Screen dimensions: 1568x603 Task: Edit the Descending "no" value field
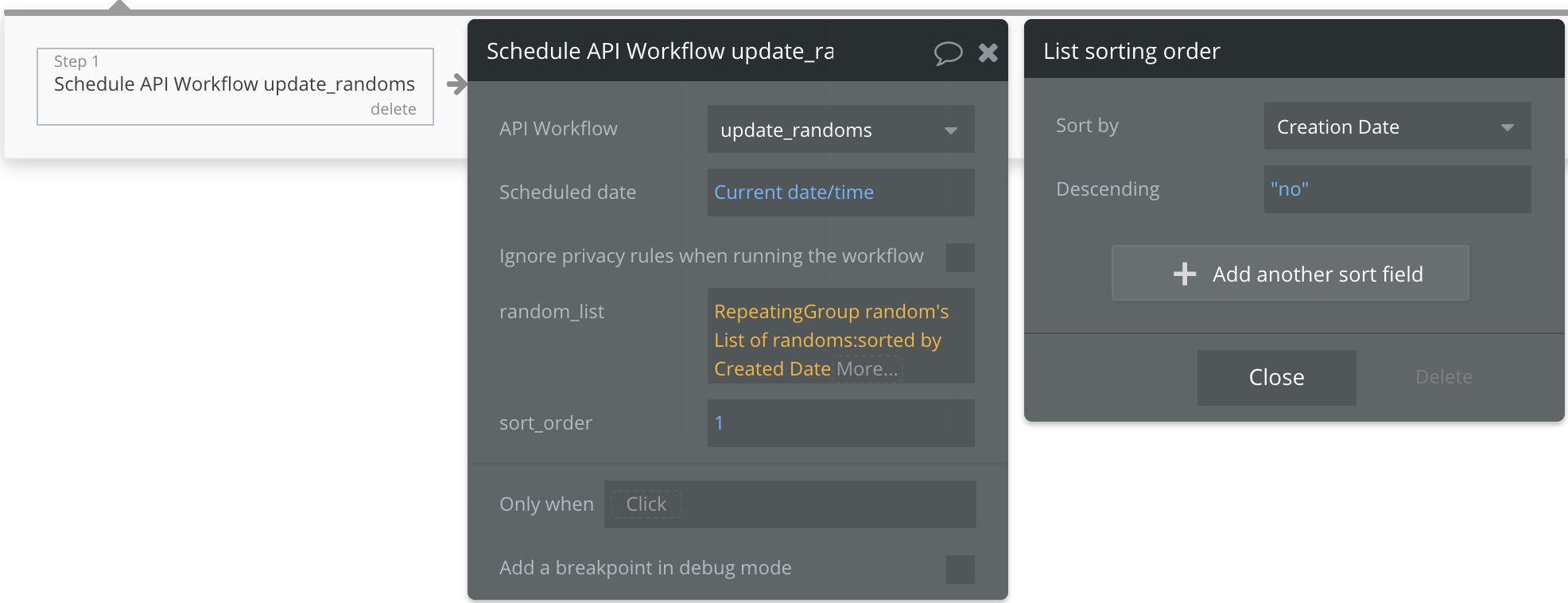coord(1397,189)
